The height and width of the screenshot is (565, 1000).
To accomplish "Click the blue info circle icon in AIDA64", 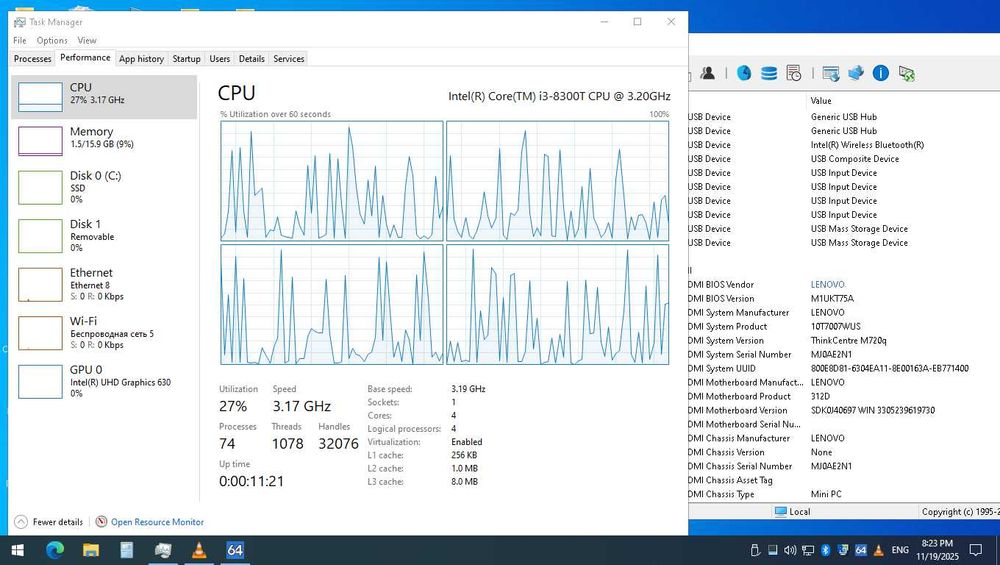I will pyautogui.click(x=881, y=73).
